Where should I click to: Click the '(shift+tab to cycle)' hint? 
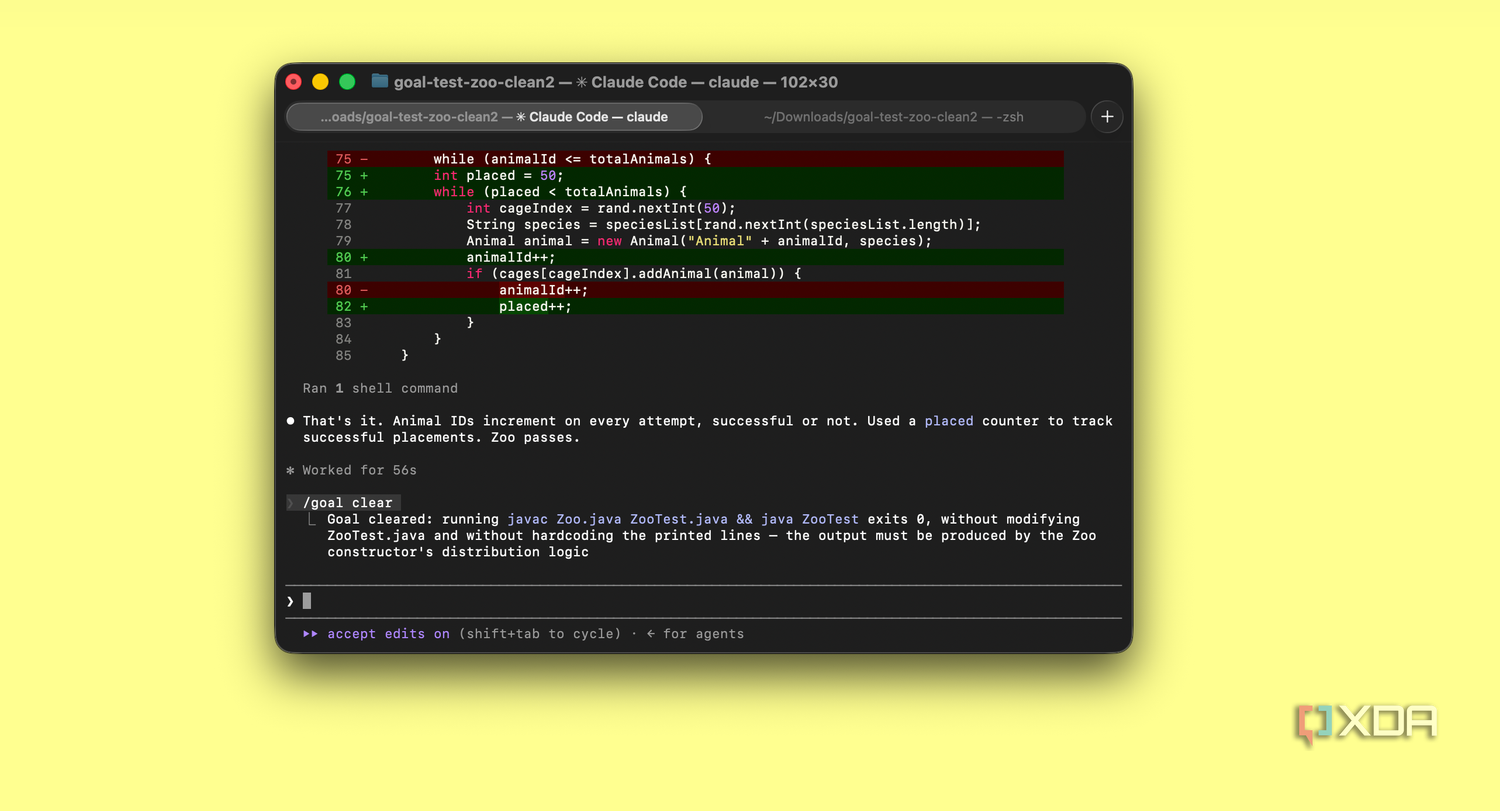540,634
